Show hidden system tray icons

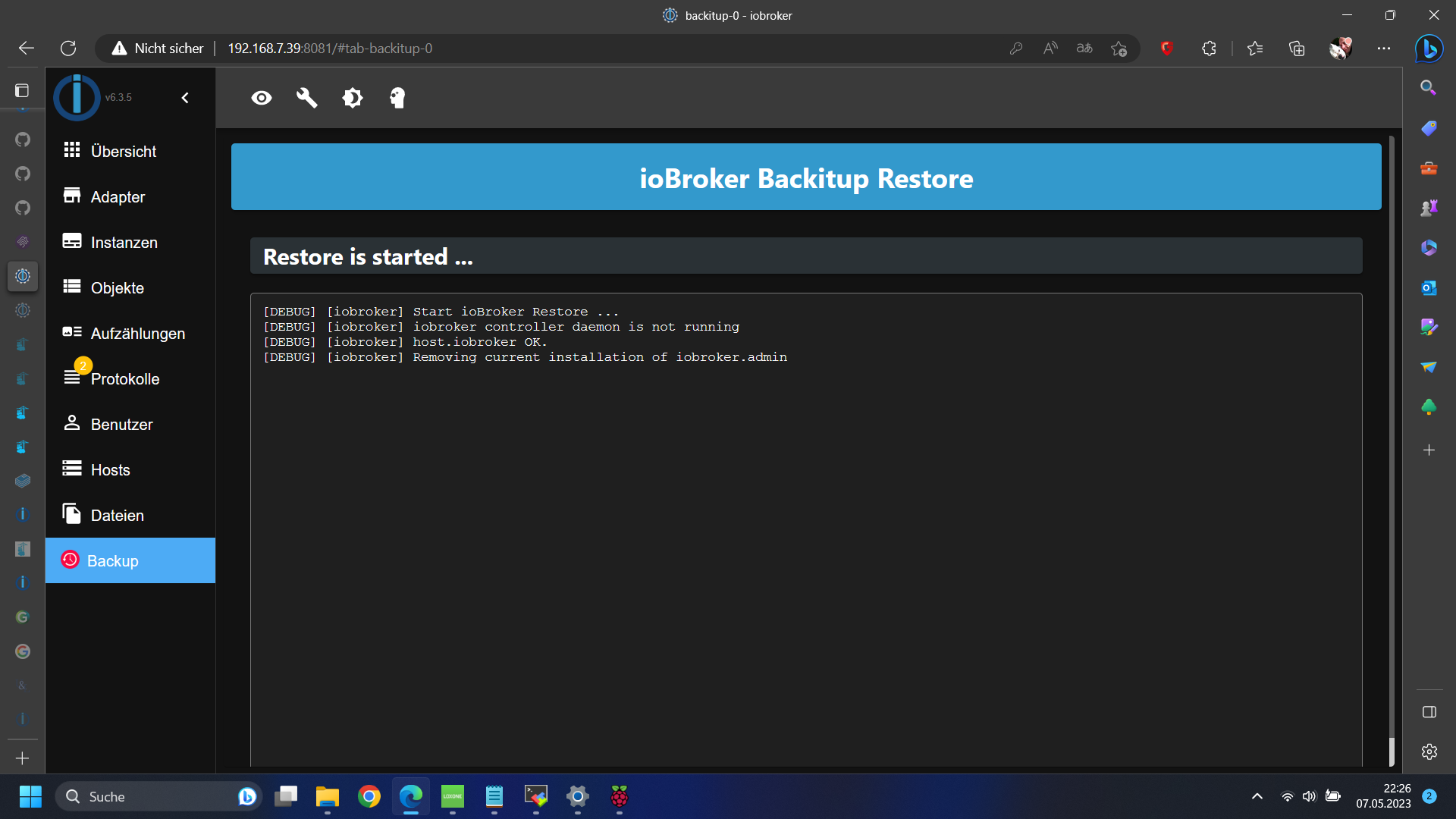1257,796
